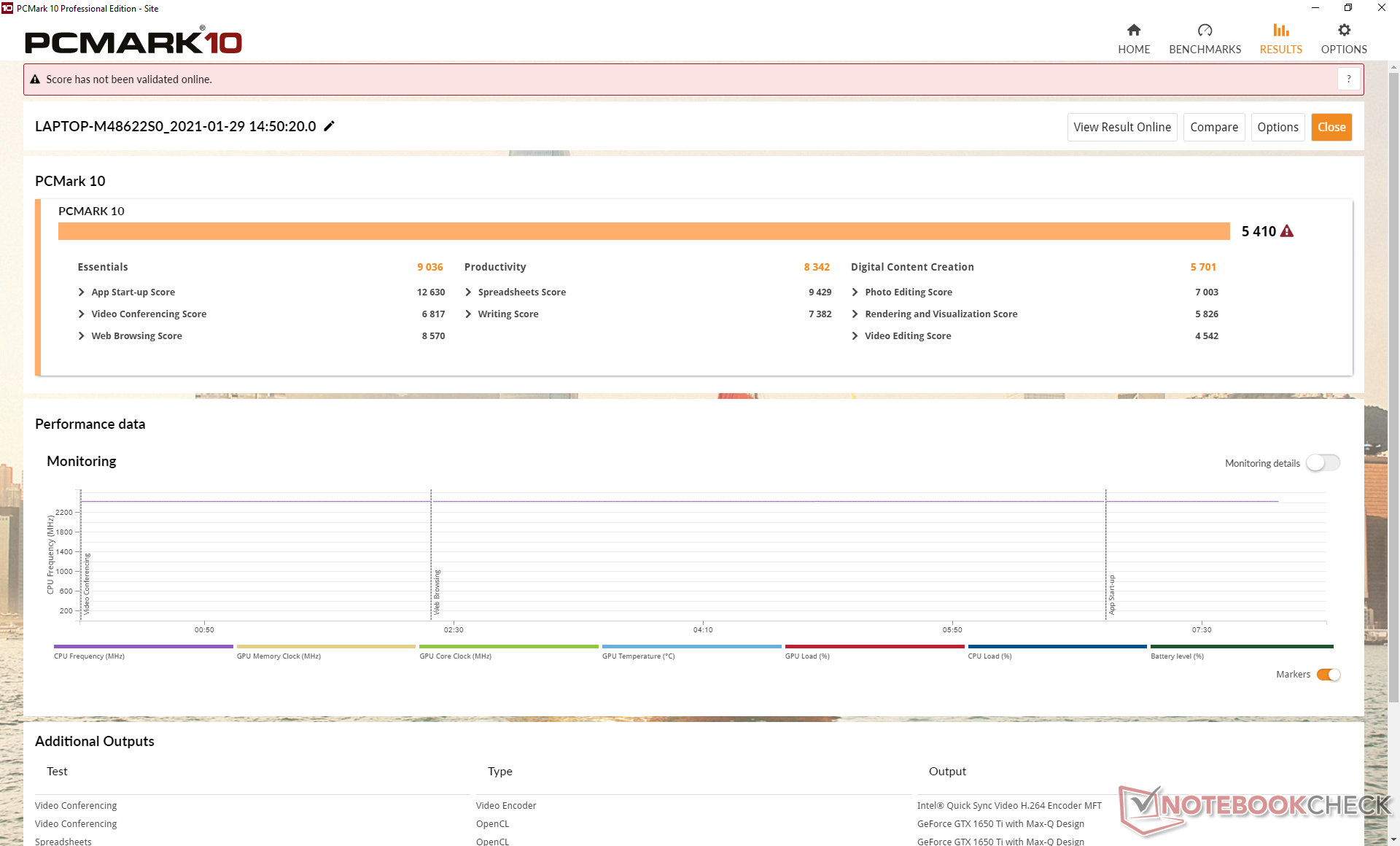
Task: Open Benchmarks via gauge icon
Action: tap(1205, 31)
